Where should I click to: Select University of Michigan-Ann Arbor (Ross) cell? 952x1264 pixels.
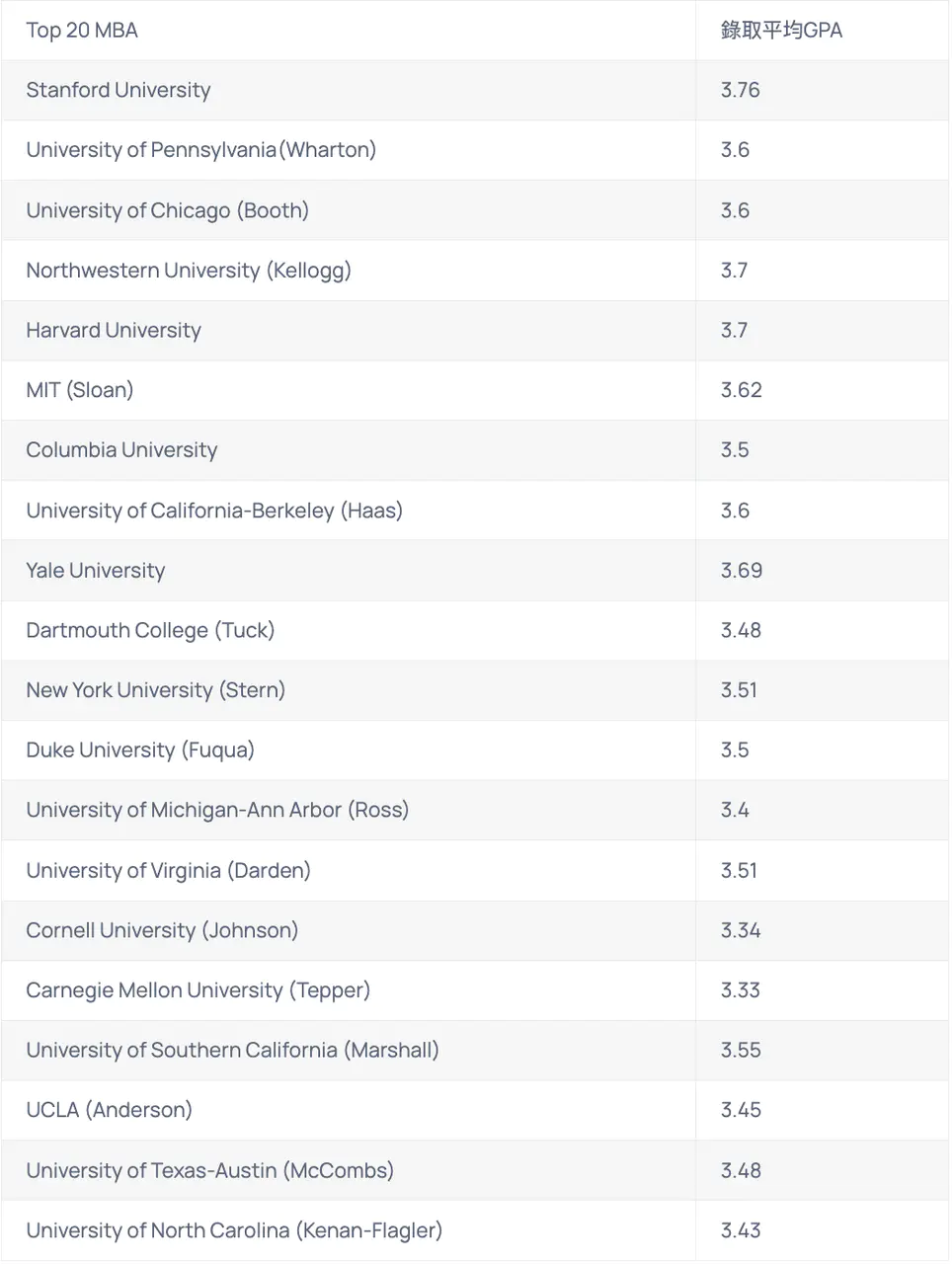(x=217, y=810)
